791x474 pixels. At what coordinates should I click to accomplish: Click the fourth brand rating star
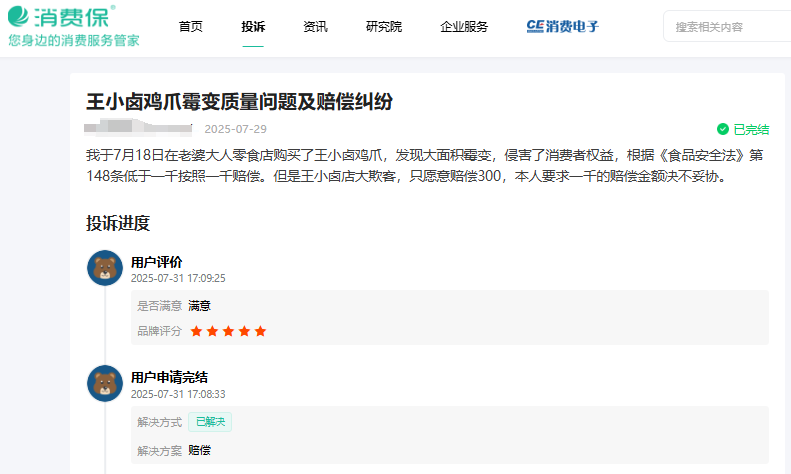[x=244, y=331]
